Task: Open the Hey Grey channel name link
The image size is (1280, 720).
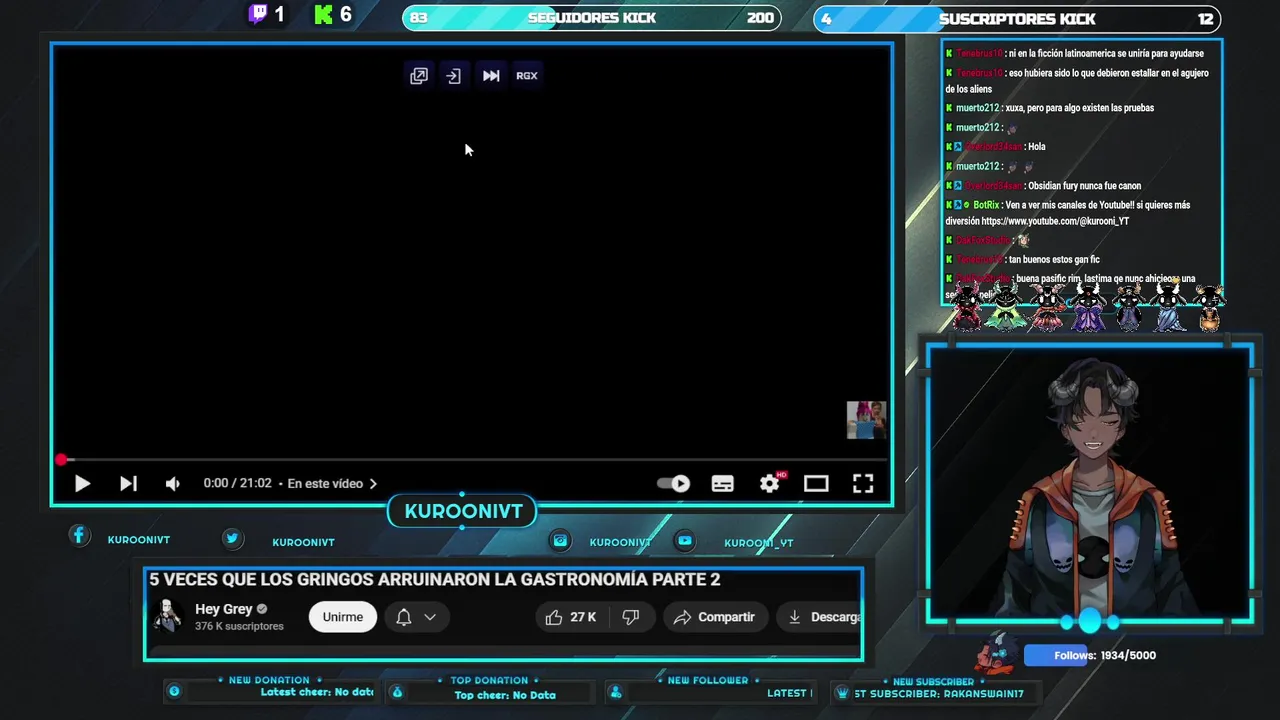Action: (224, 609)
